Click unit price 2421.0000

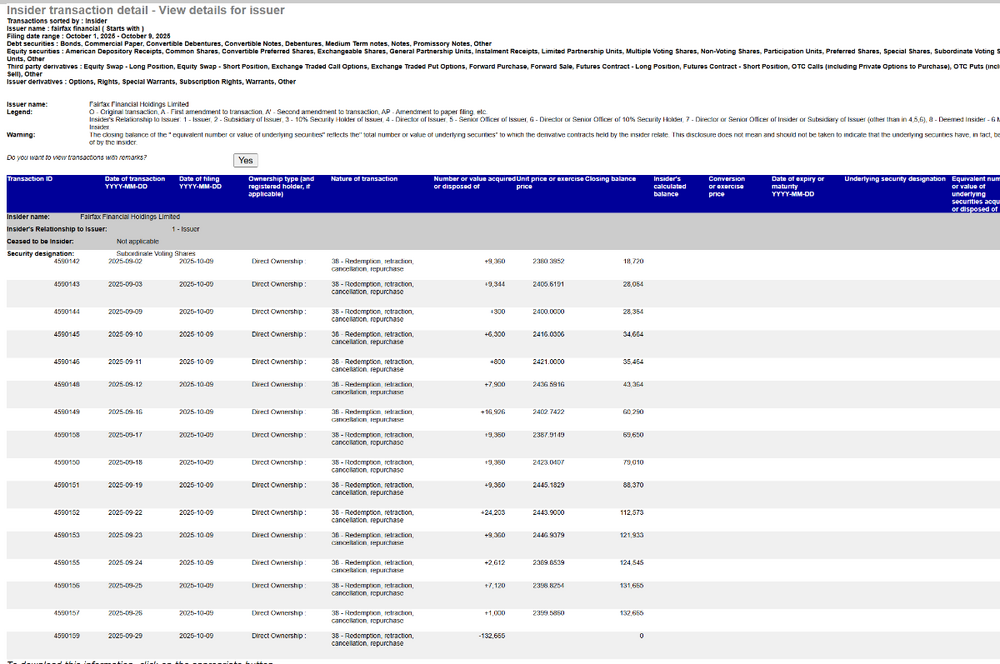548,362
